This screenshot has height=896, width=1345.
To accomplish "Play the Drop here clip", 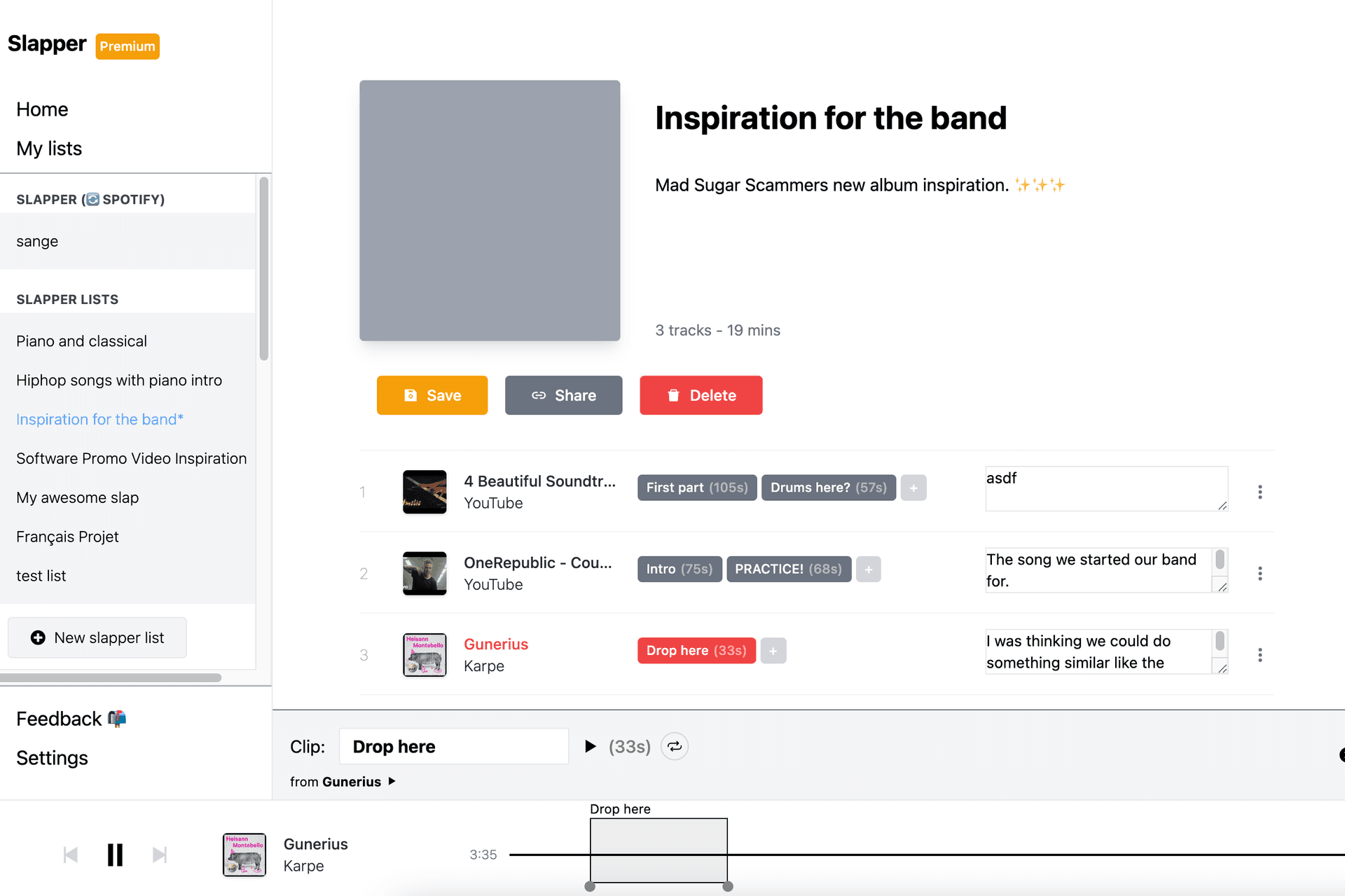I will [x=591, y=747].
